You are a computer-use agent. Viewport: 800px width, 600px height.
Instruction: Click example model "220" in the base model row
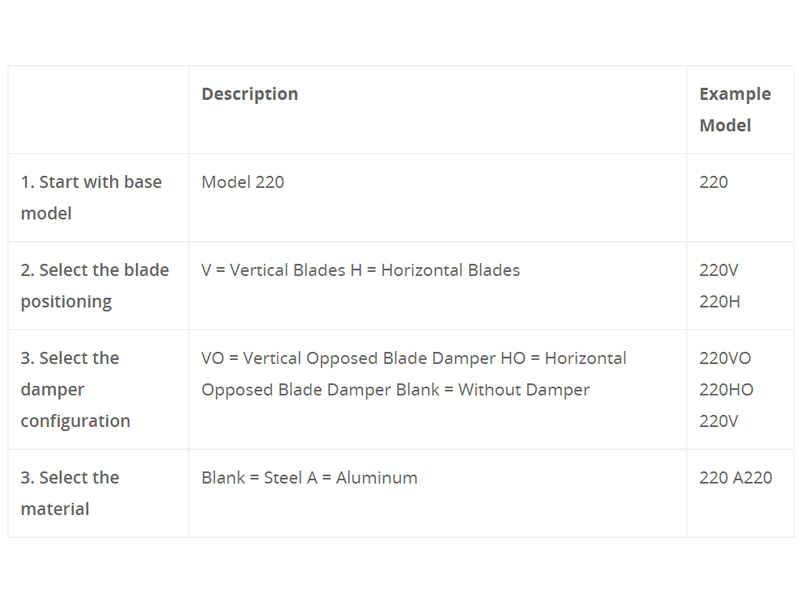[x=714, y=182]
